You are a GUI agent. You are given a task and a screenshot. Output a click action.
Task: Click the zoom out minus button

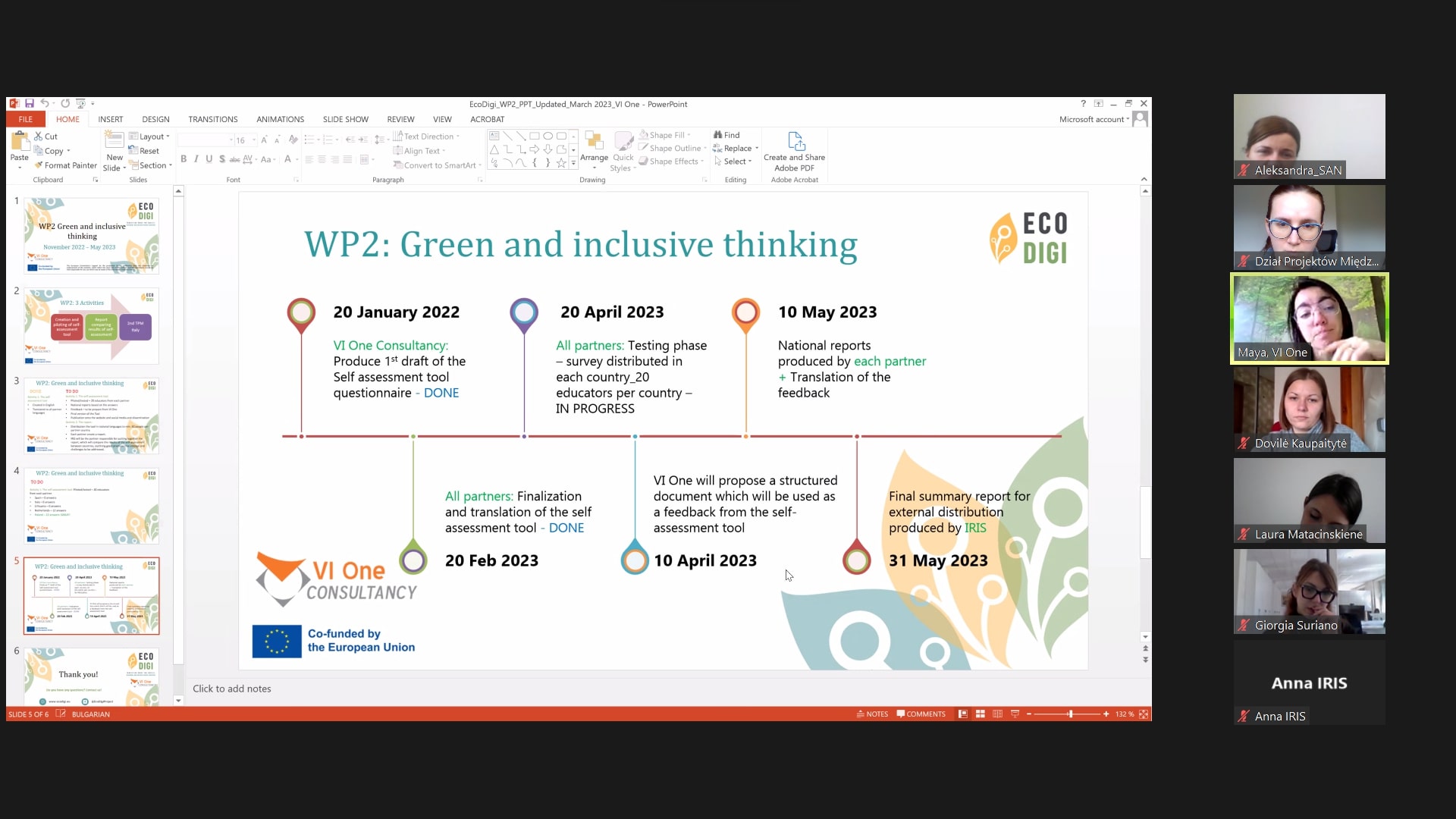tap(1029, 714)
